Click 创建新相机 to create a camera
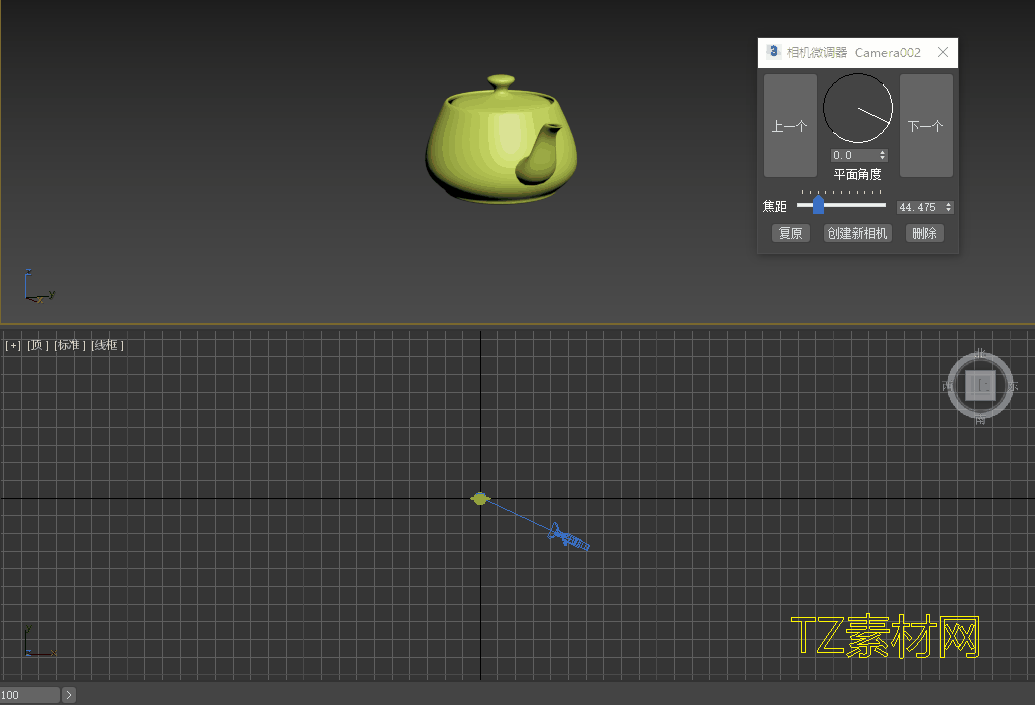The height and width of the screenshot is (705, 1035). point(857,233)
